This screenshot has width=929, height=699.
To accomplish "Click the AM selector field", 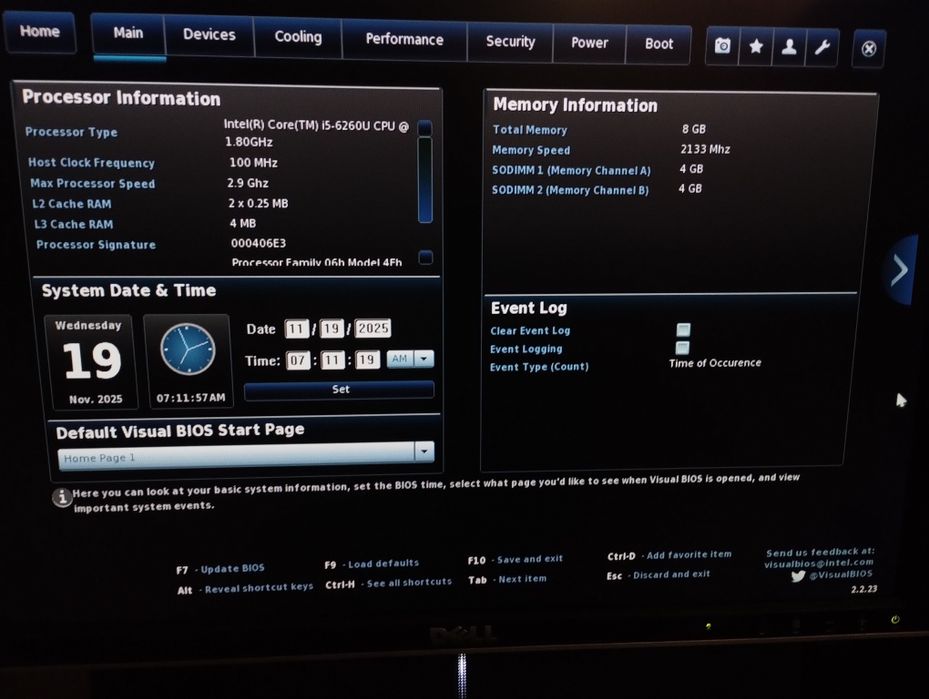I will [x=400, y=358].
